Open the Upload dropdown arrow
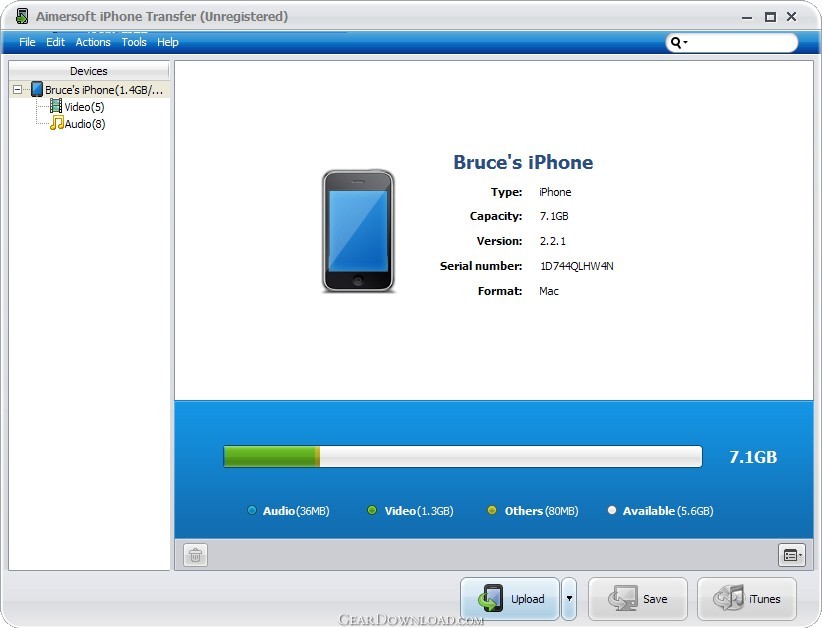Screen dimensions: 822x628 click(x=569, y=599)
